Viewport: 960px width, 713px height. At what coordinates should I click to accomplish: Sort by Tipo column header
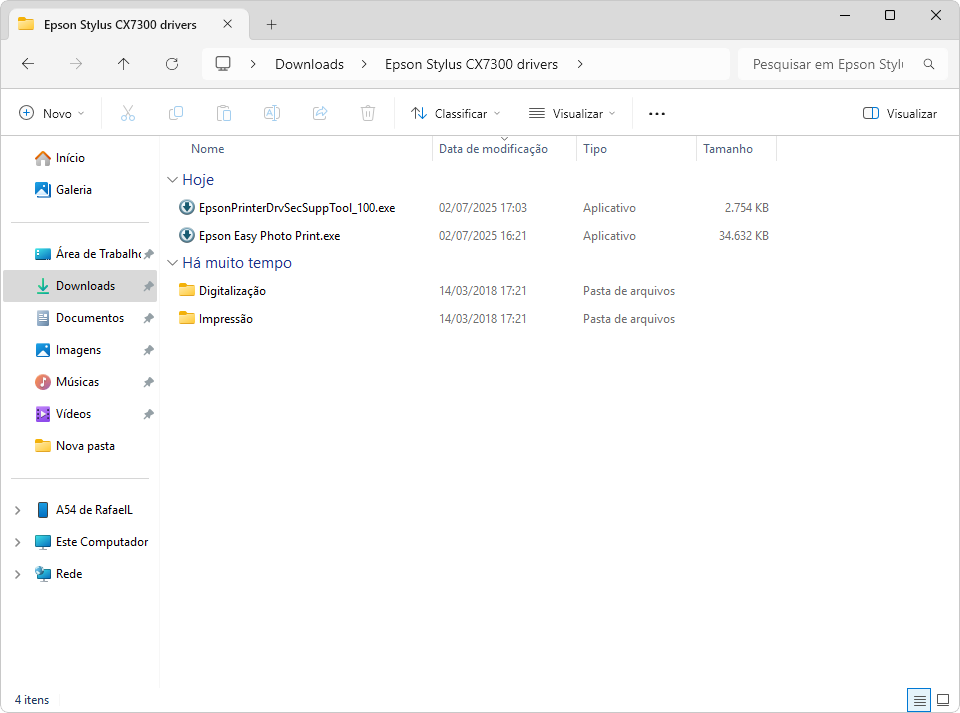point(594,149)
